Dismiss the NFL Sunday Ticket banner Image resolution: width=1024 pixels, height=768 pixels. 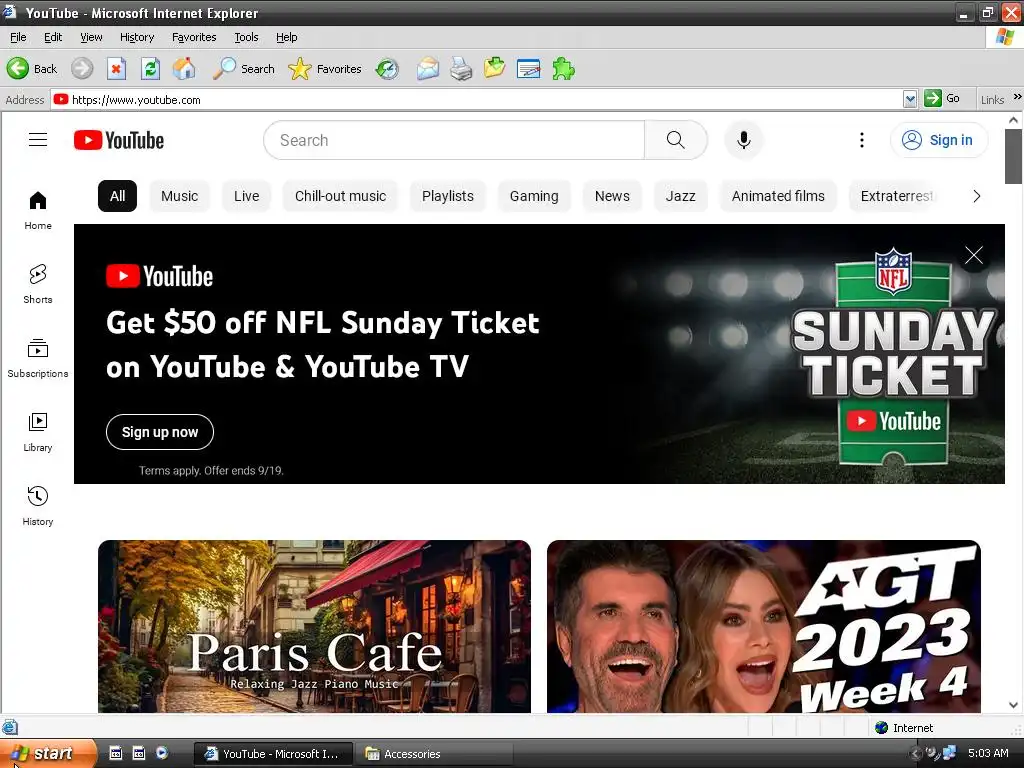974,255
